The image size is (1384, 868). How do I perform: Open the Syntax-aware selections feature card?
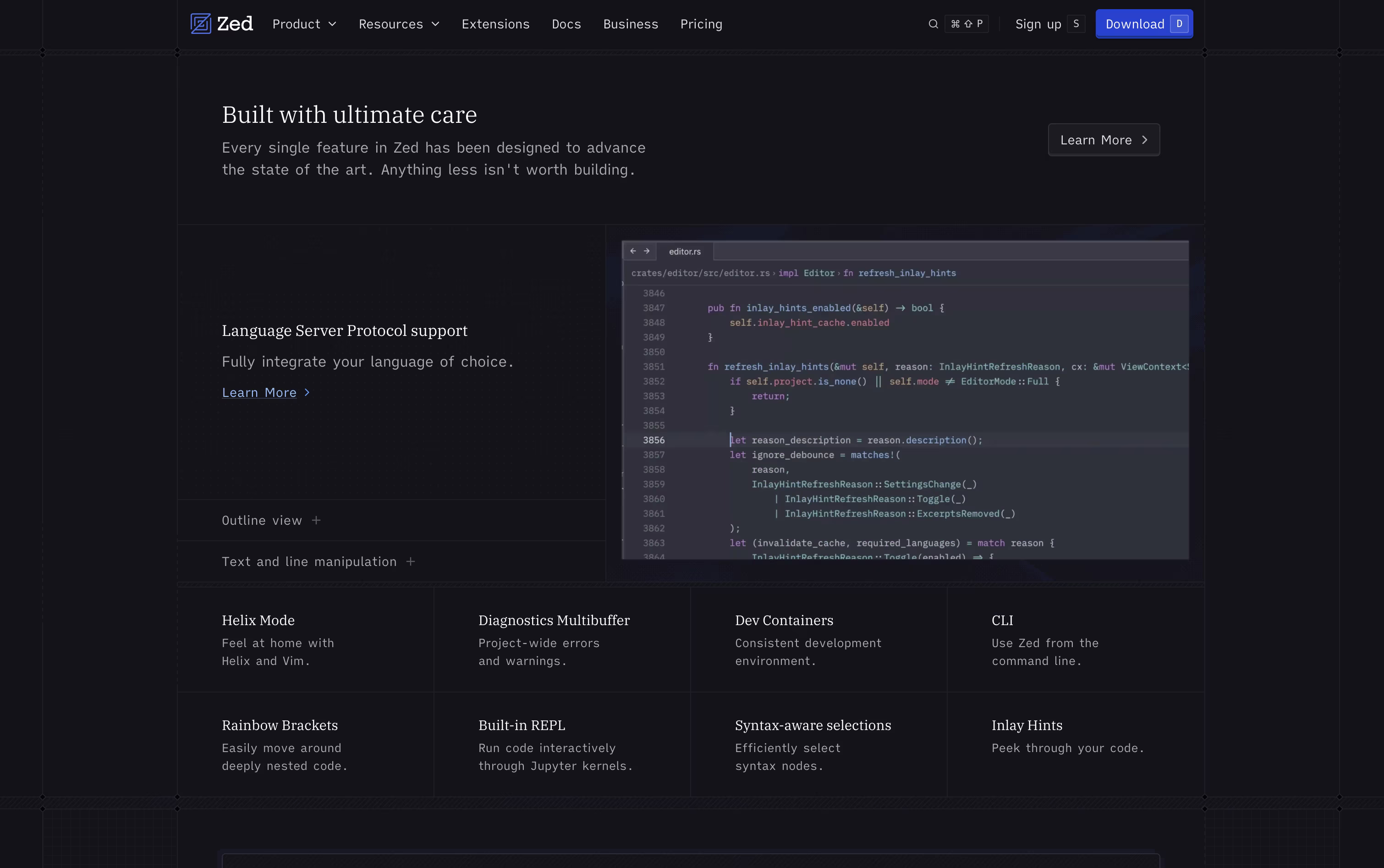point(818,745)
